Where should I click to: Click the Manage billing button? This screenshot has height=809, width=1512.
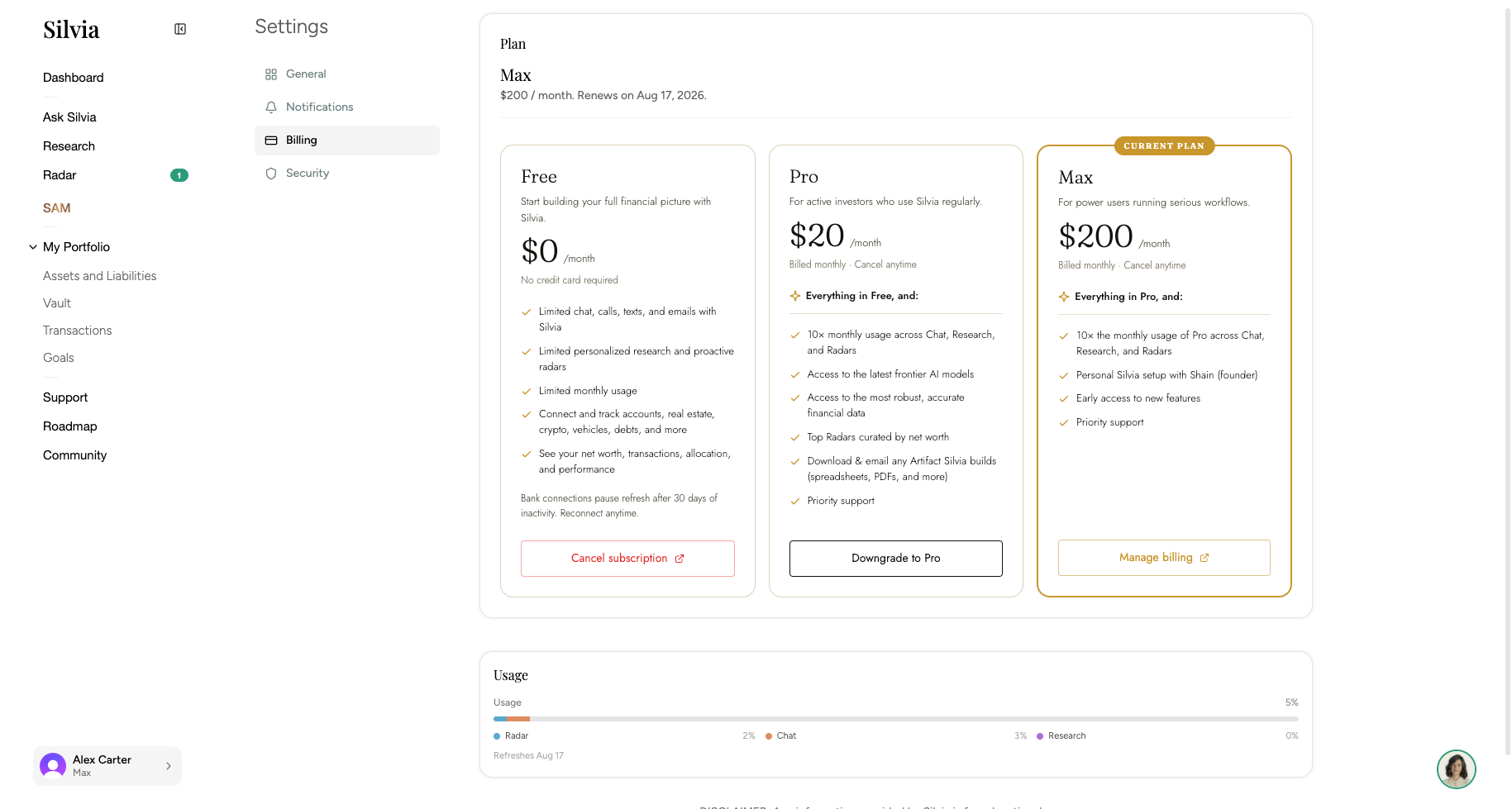pyautogui.click(x=1164, y=558)
